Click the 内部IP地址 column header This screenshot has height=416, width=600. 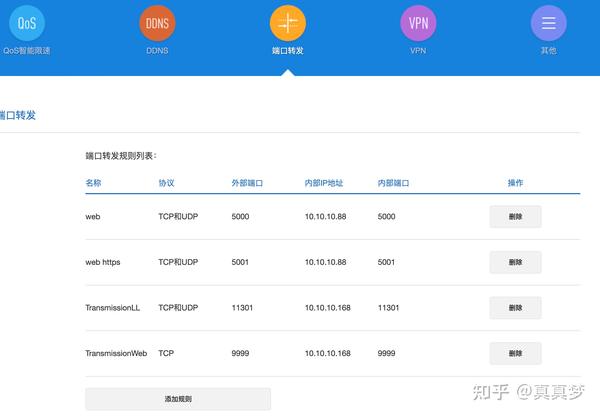[x=324, y=183]
